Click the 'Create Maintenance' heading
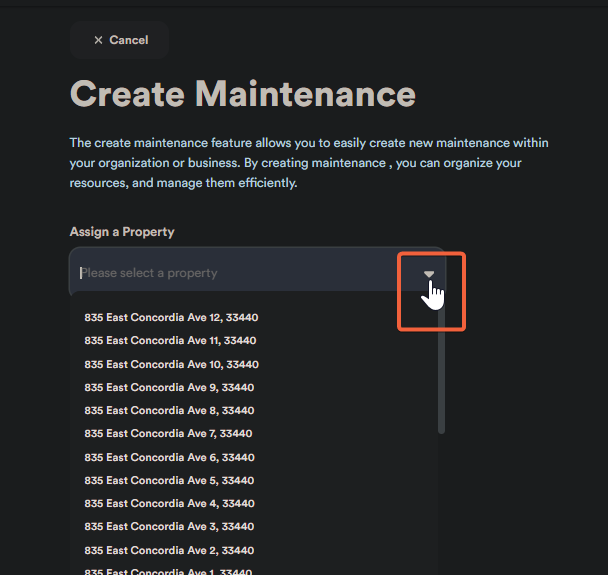This screenshot has width=608, height=575. (x=242, y=94)
